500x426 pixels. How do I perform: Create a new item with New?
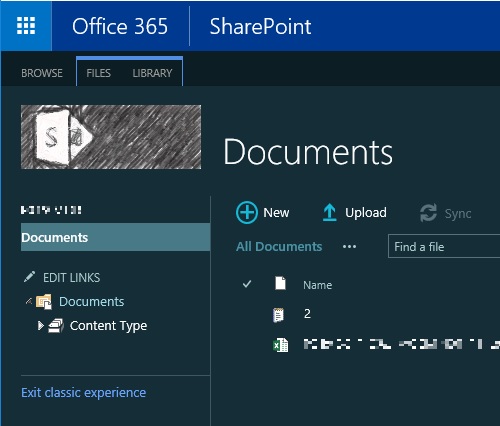pos(276,213)
